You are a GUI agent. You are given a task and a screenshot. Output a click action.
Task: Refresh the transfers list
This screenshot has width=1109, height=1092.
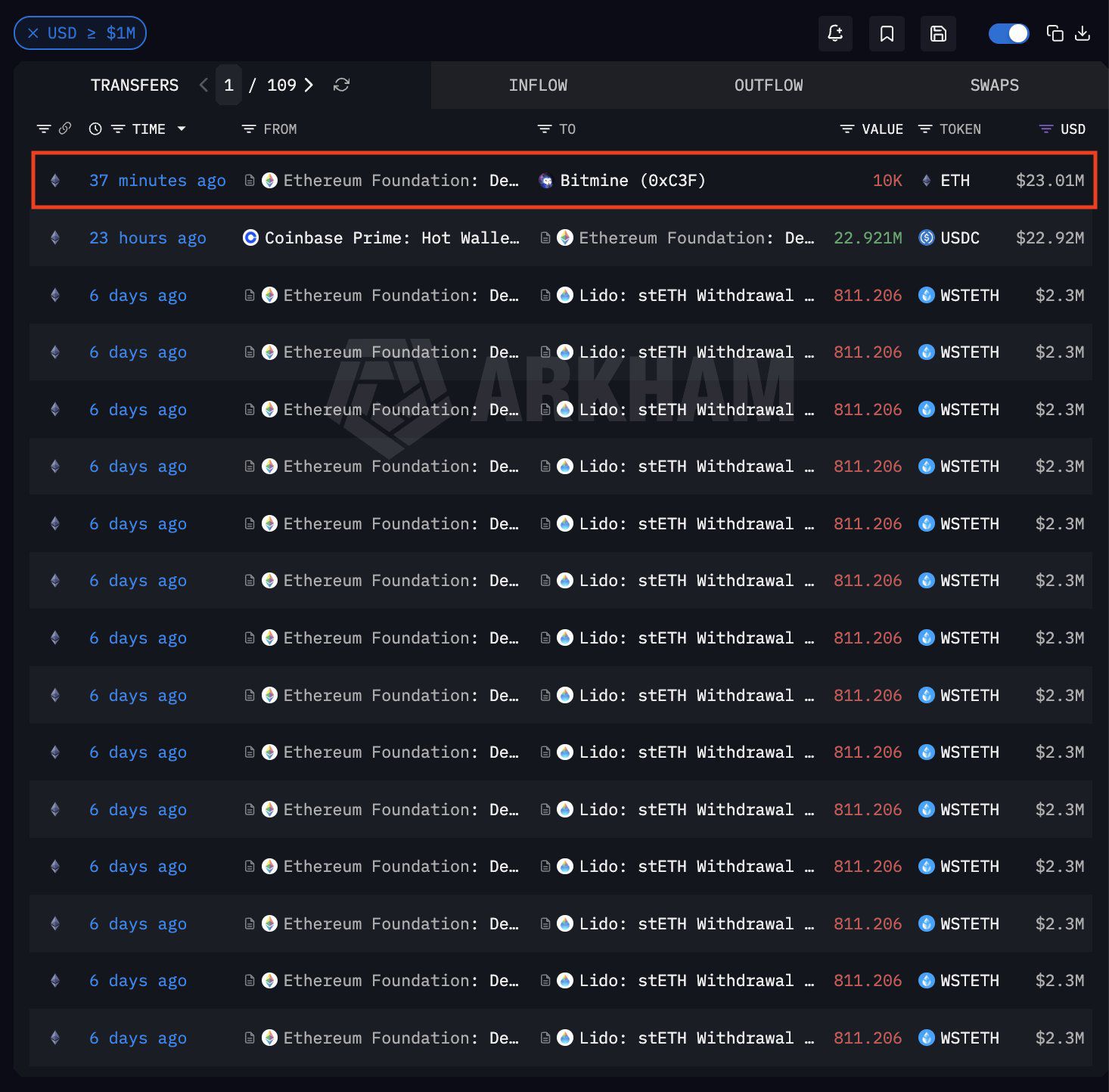[341, 85]
